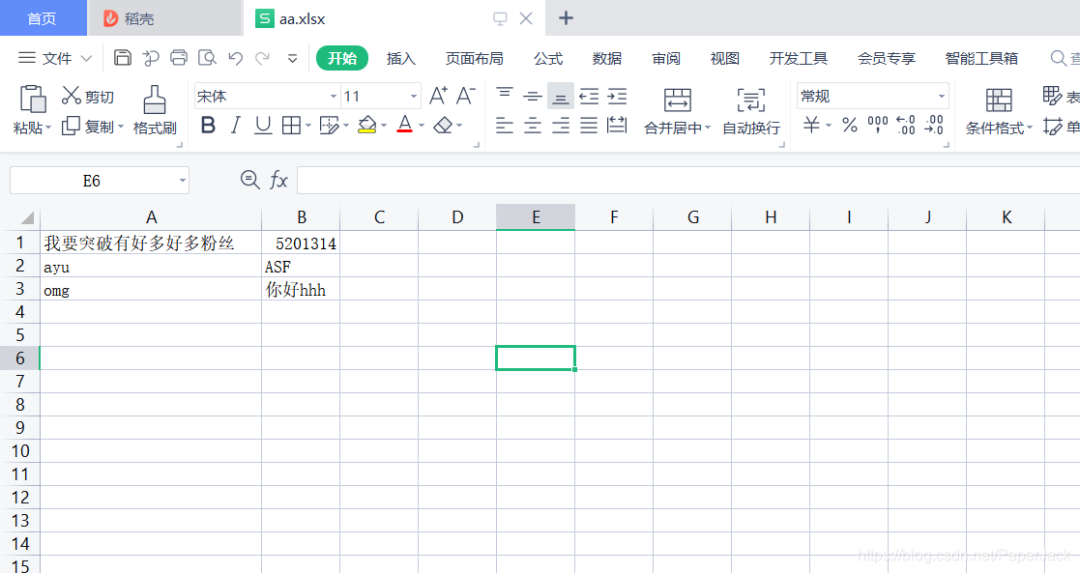Viewport: 1080px width, 573px height.
Task: Expand fill color dropdown arrow
Action: click(384, 125)
